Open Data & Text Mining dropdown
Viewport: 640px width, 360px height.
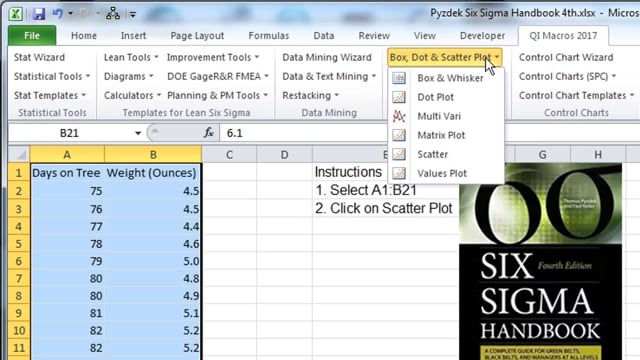pyautogui.click(x=329, y=76)
